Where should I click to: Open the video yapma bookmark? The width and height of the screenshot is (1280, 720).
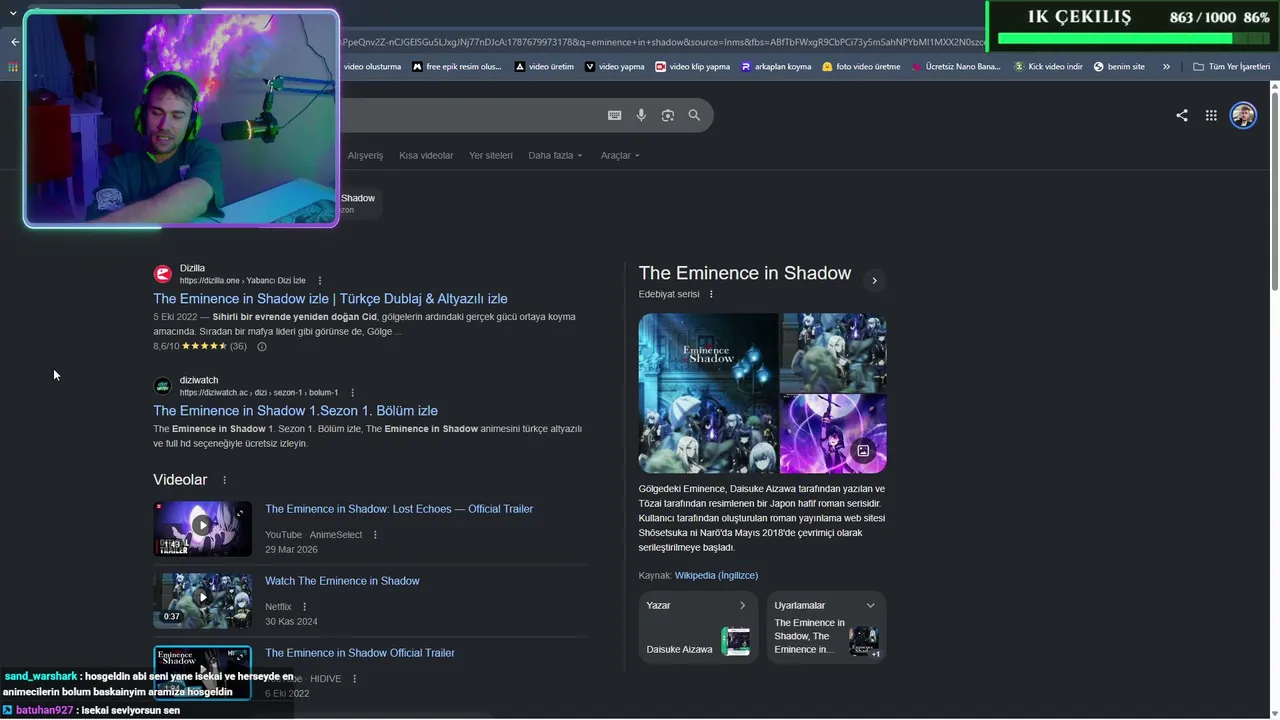pos(615,67)
